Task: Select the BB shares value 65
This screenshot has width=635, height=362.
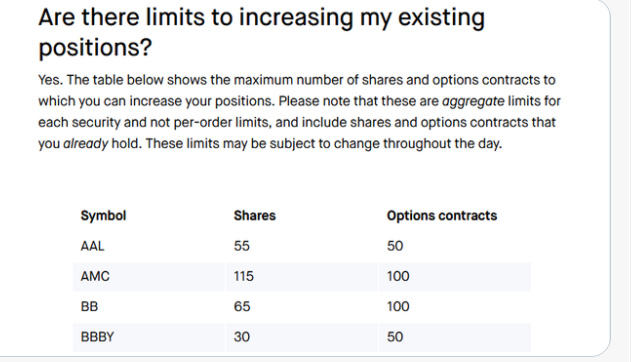Action: [242, 307]
